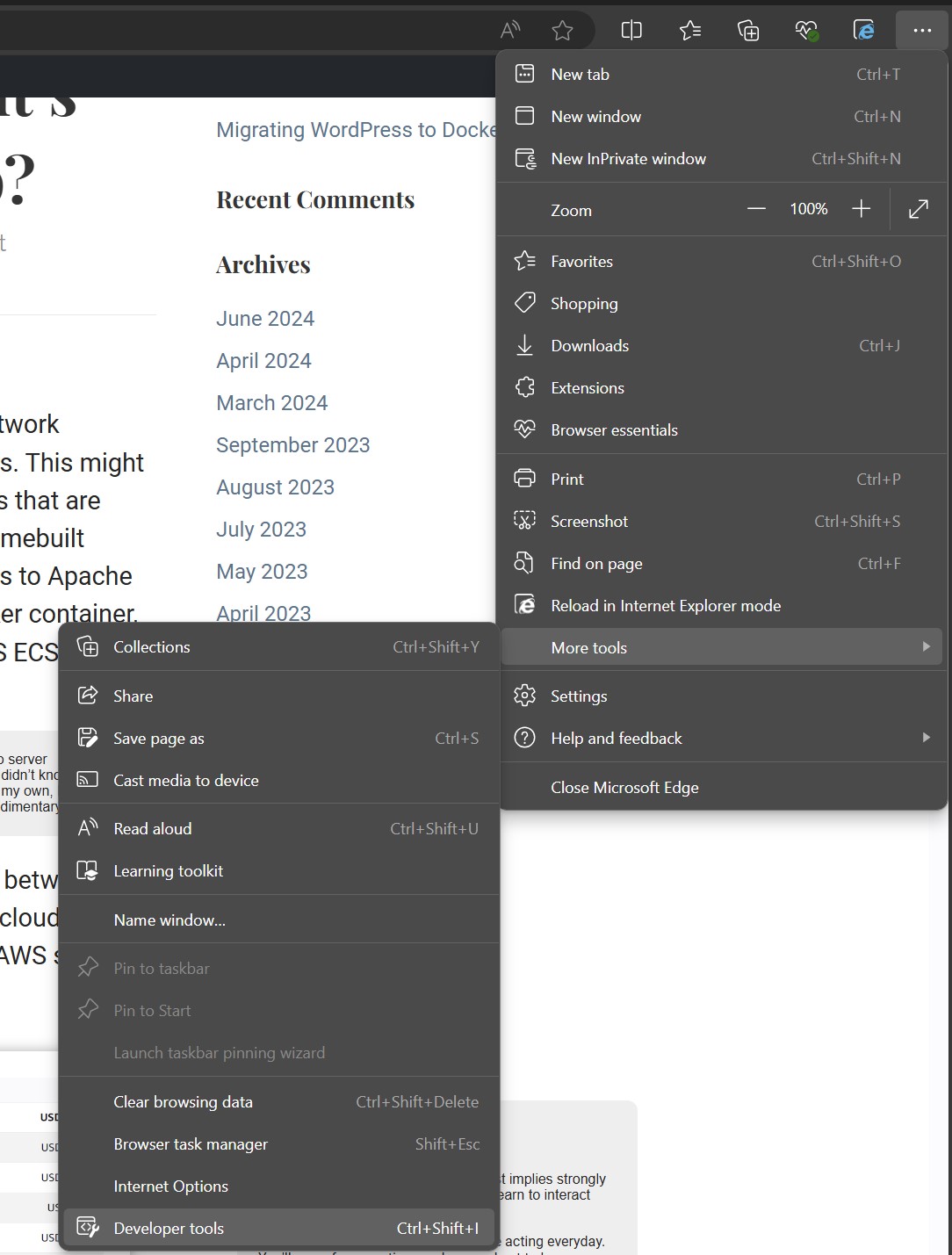The image size is (952, 1255).
Task: Open the June 2024 archive link
Action: pos(265,319)
